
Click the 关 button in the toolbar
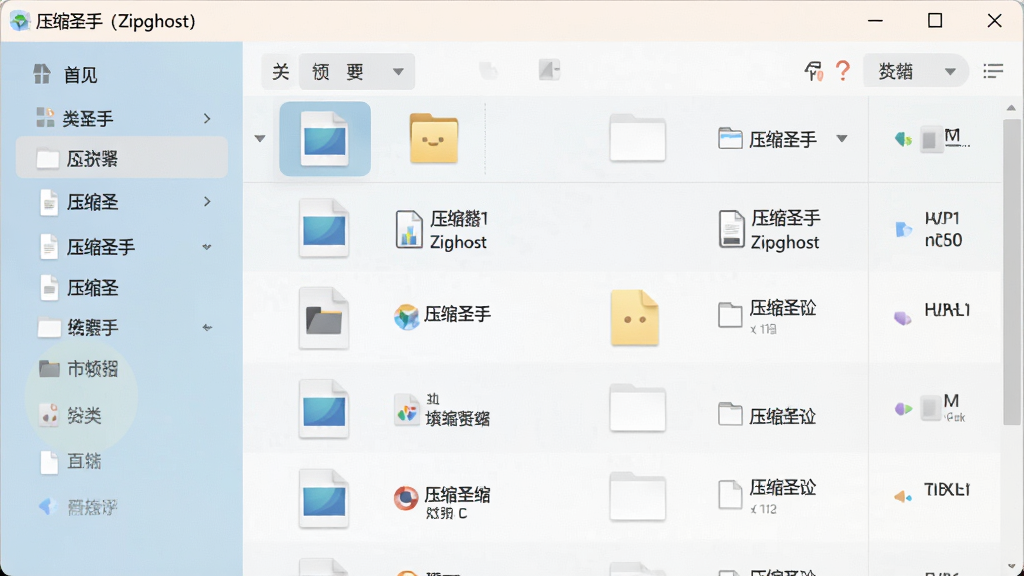pyautogui.click(x=280, y=71)
